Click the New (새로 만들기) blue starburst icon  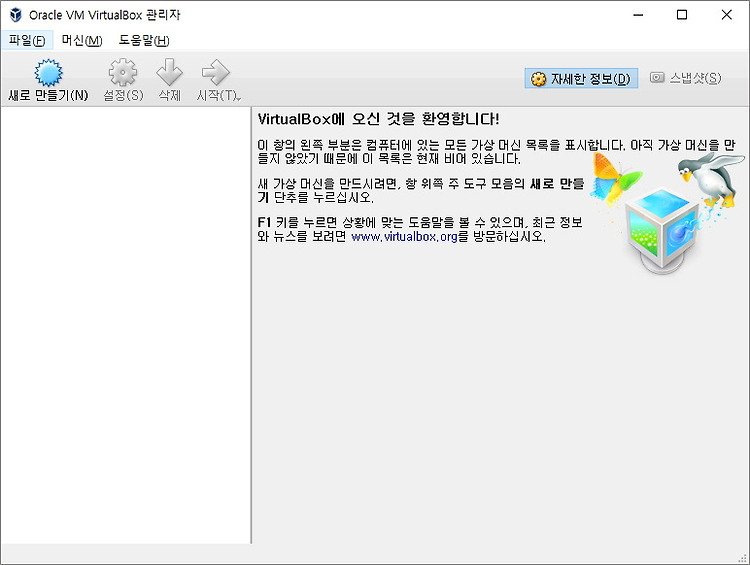(x=48, y=73)
